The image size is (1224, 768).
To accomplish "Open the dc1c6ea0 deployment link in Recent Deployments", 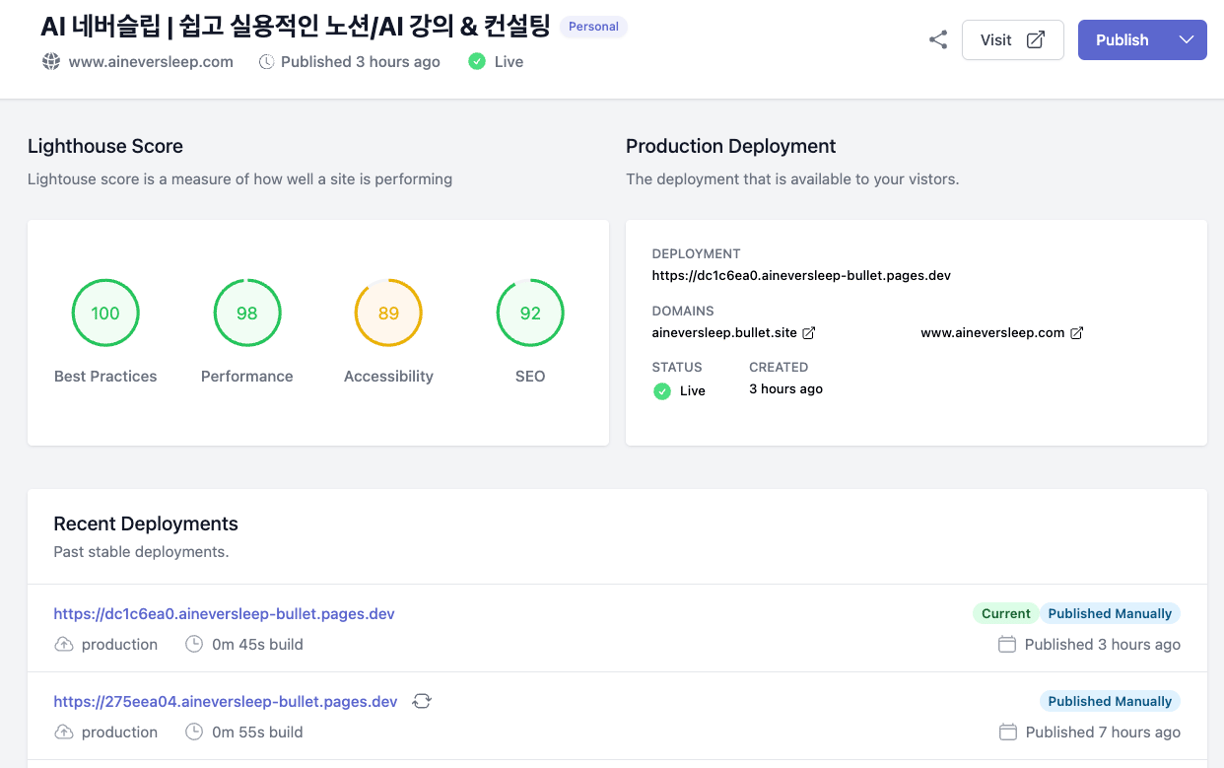I will (224, 614).
